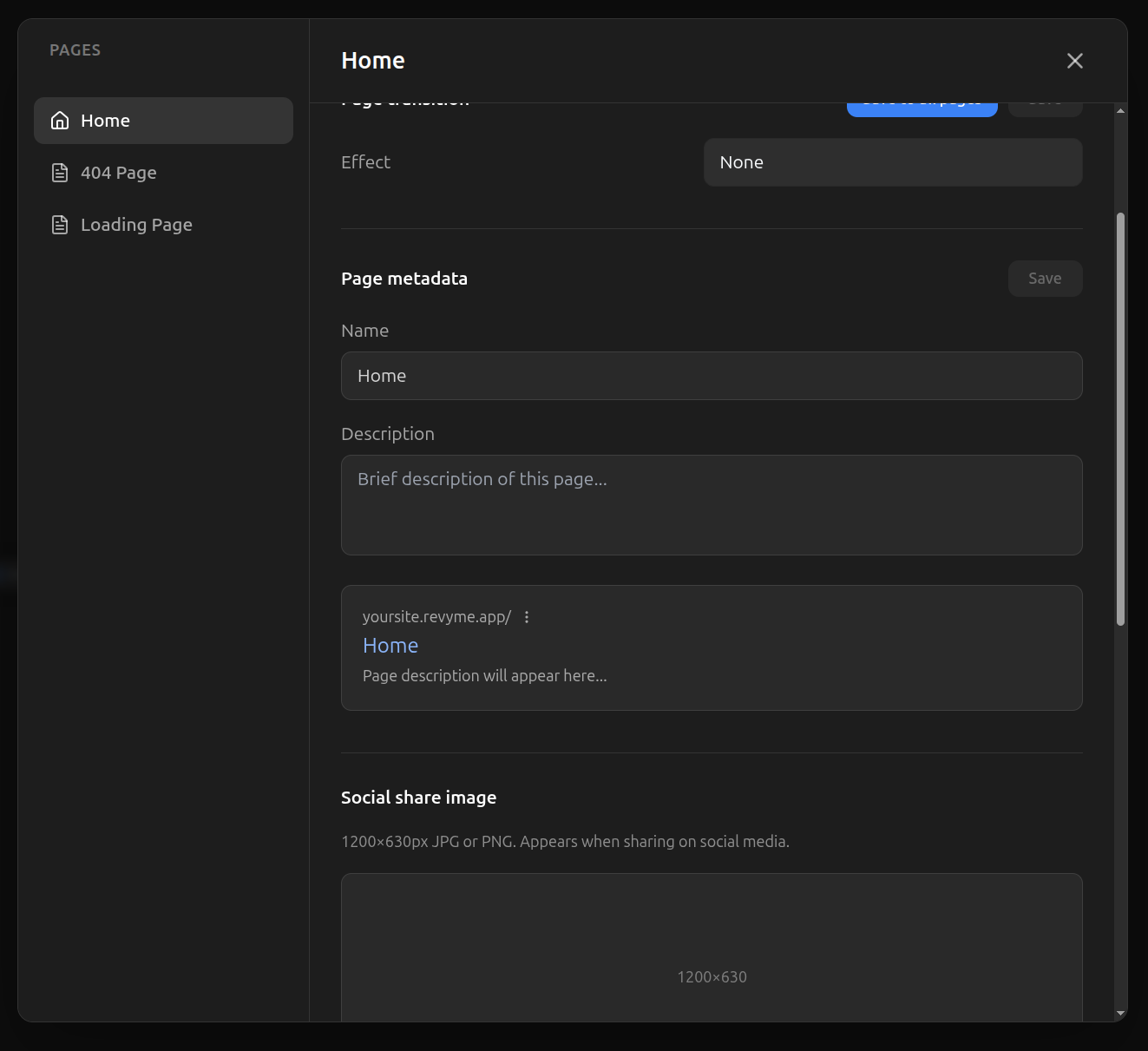Switch to 404 Page in the pages list
The width and height of the screenshot is (1148, 1051).
click(119, 173)
